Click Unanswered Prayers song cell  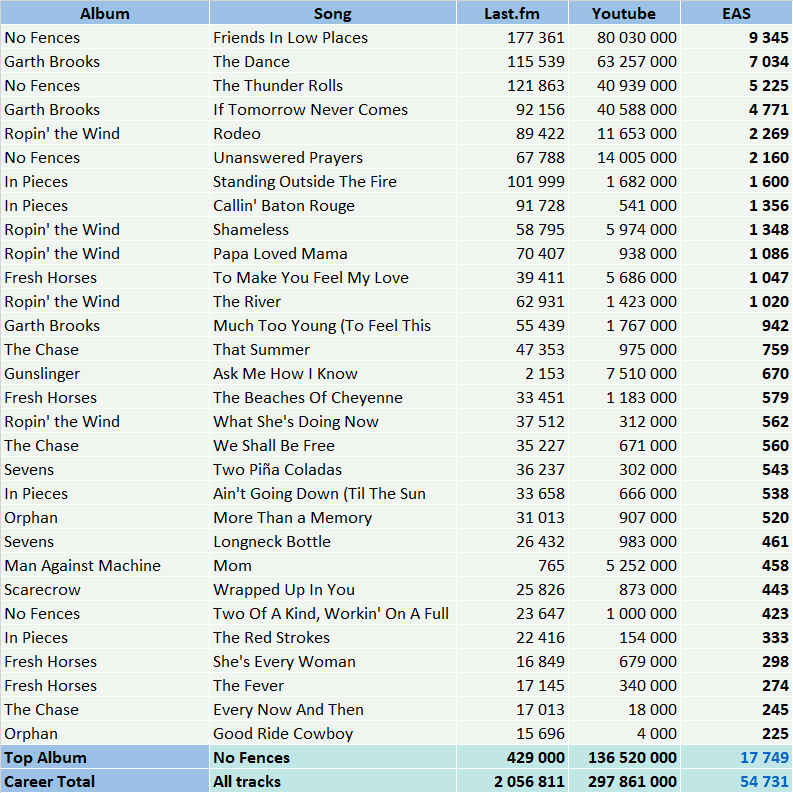coord(333,157)
